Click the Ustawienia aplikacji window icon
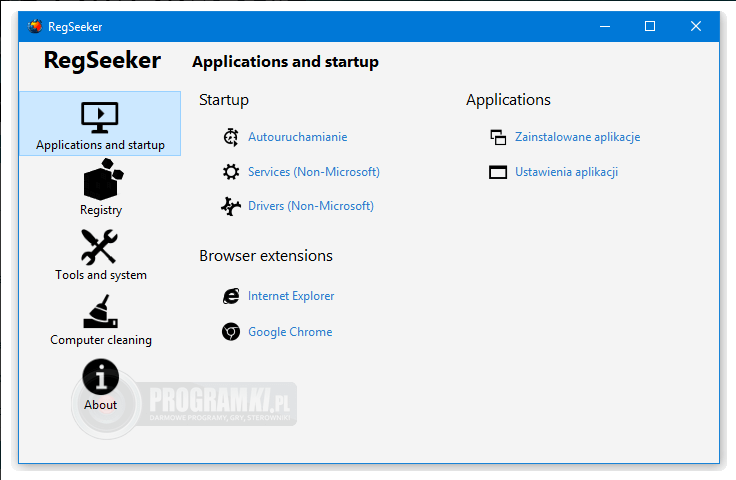736x480 pixels. click(498, 172)
